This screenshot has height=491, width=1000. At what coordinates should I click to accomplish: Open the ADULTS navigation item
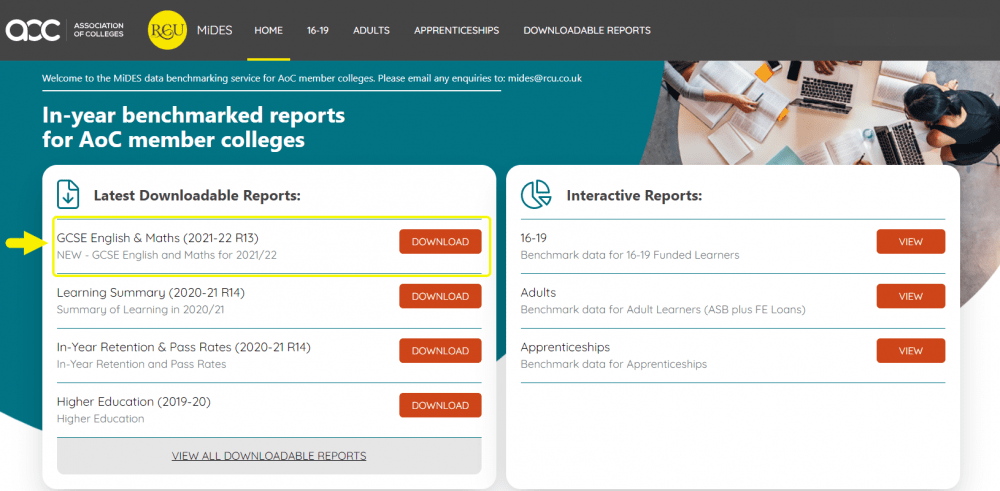(x=371, y=30)
